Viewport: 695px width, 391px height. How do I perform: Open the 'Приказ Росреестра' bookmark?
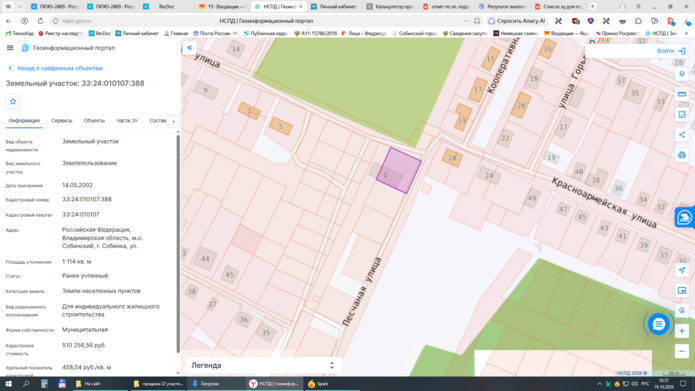click(x=618, y=33)
